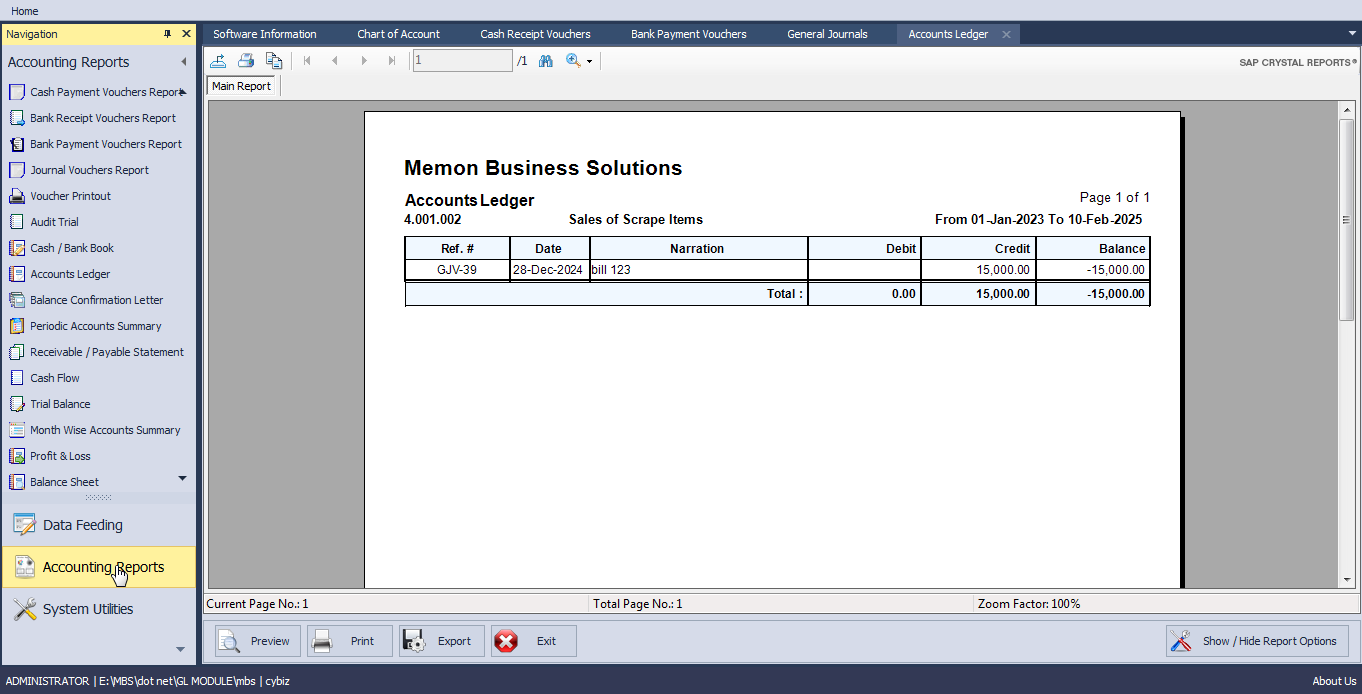Image resolution: width=1362 pixels, height=694 pixels.
Task: Switch to Software Information tab
Action: pos(265,34)
